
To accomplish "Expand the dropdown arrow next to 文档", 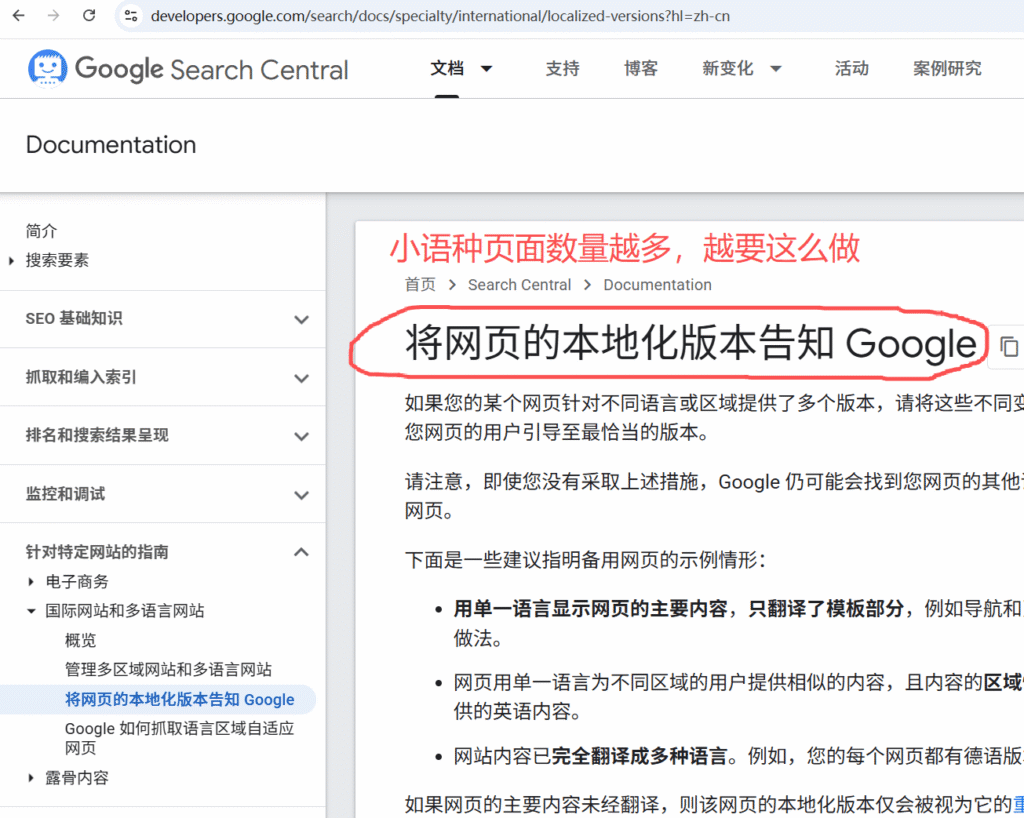I will click(487, 69).
